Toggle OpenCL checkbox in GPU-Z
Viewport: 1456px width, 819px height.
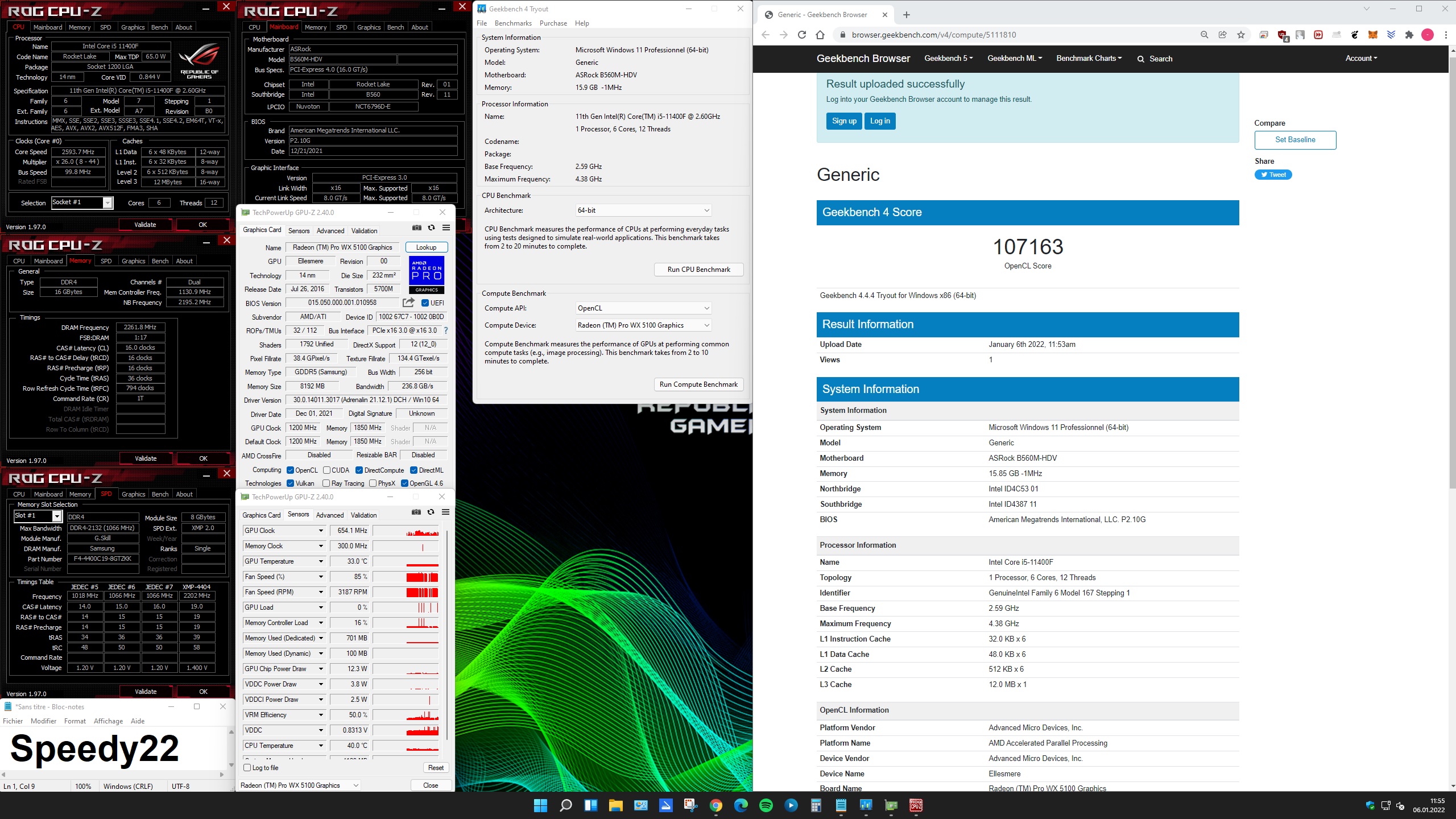point(291,470)
